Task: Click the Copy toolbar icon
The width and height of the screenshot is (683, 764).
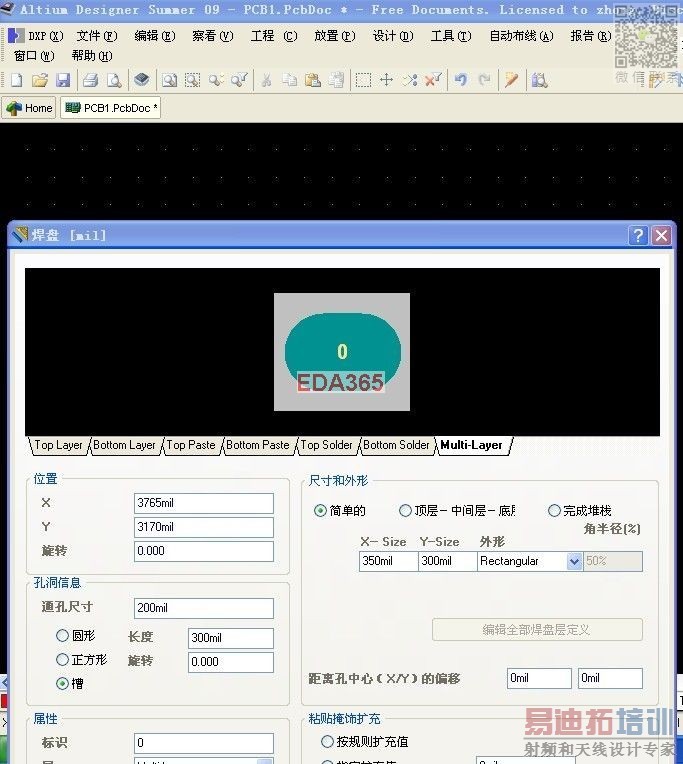Action: (290, 80)
